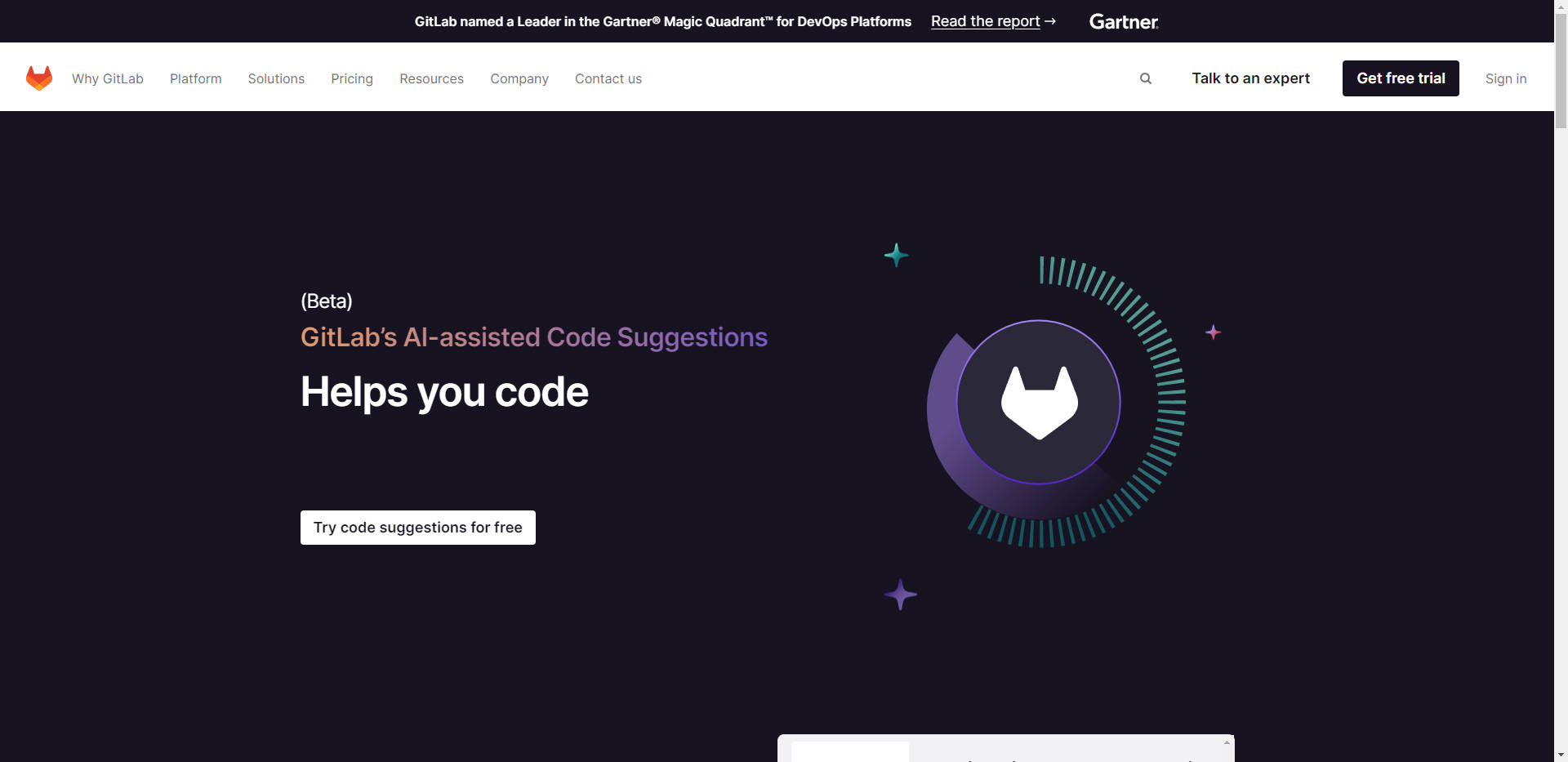Open the Platform menu

pos(196,78)
